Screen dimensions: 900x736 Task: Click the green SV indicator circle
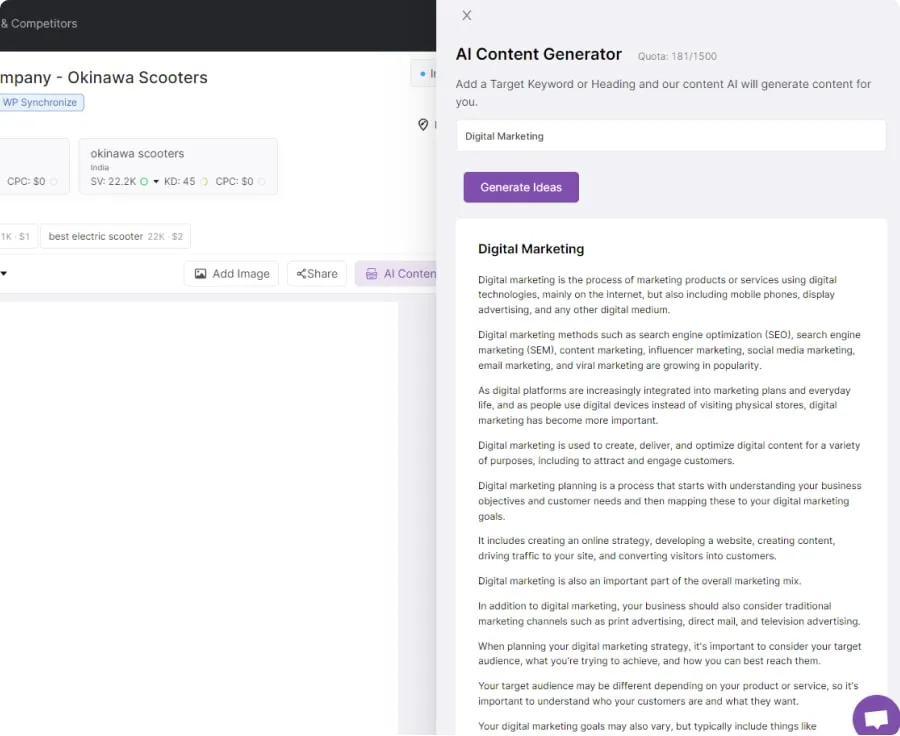[x=144, y=182]
